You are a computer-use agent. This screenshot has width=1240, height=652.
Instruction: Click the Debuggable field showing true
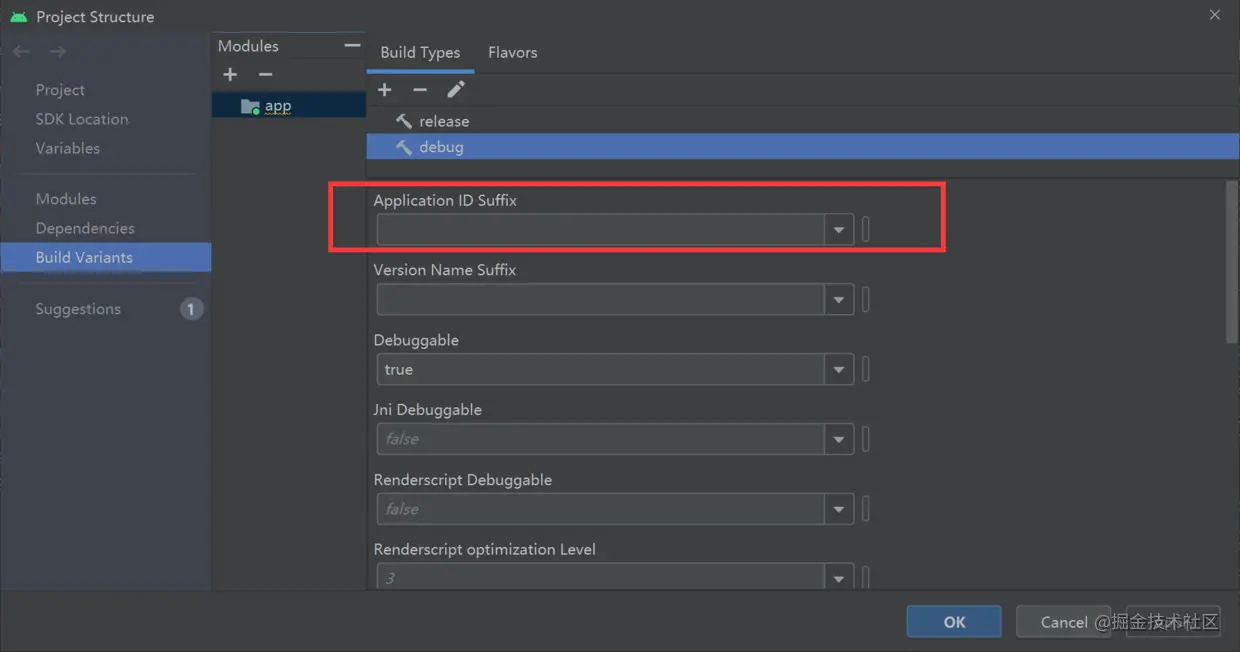click(x=600, y=370)
